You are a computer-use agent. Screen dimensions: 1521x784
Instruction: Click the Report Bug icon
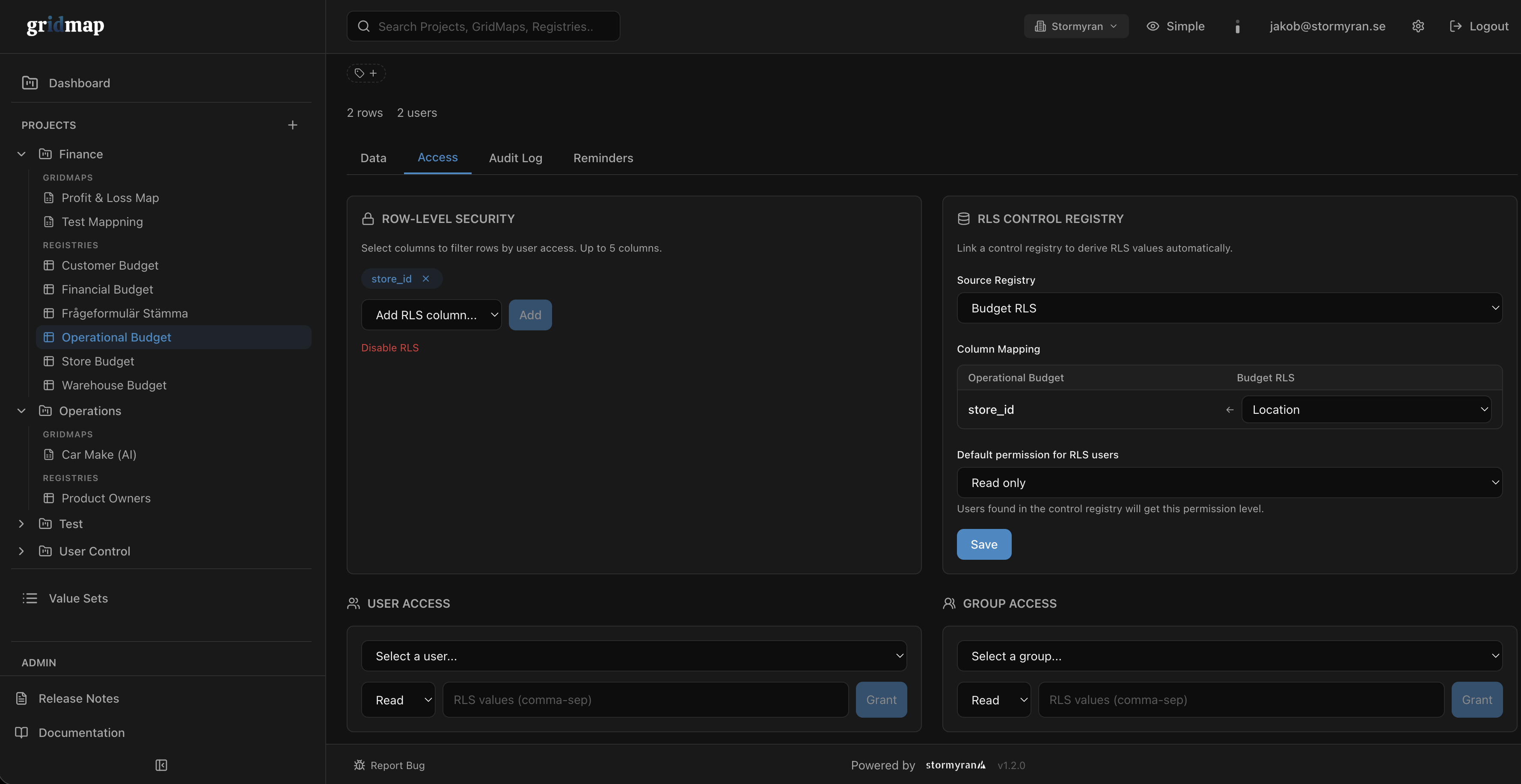(359, 765)
